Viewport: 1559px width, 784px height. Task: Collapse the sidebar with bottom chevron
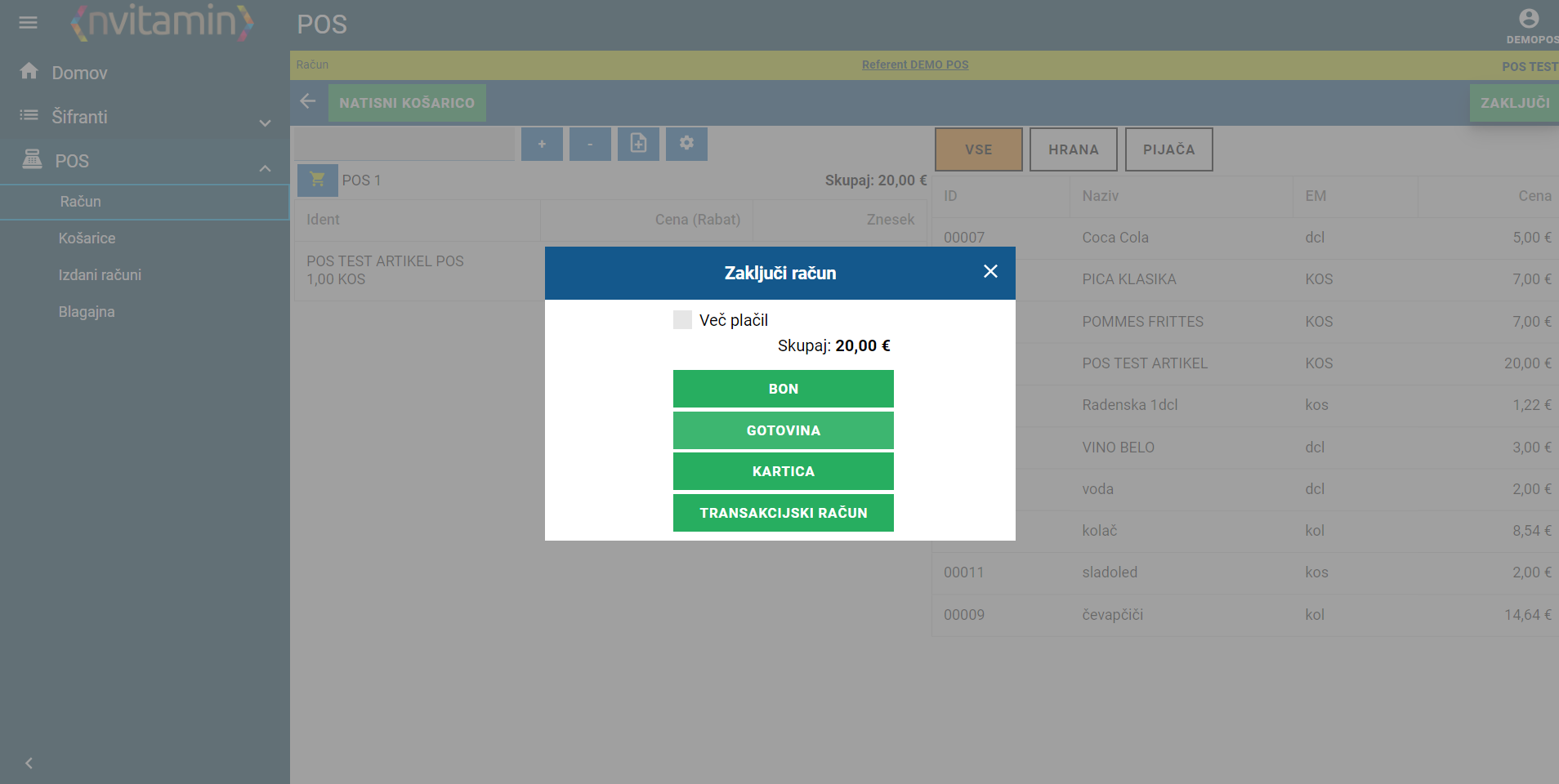[29, 763]
